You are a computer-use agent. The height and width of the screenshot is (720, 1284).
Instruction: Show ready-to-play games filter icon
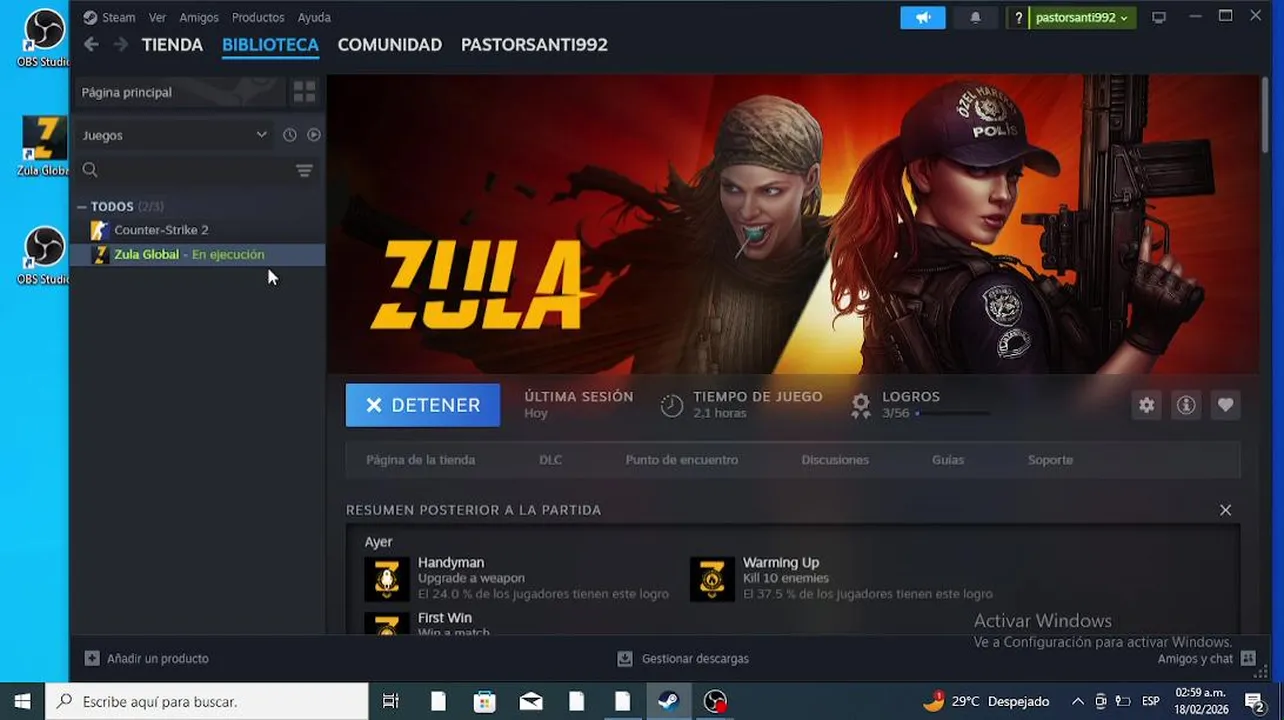coord(314,135)
